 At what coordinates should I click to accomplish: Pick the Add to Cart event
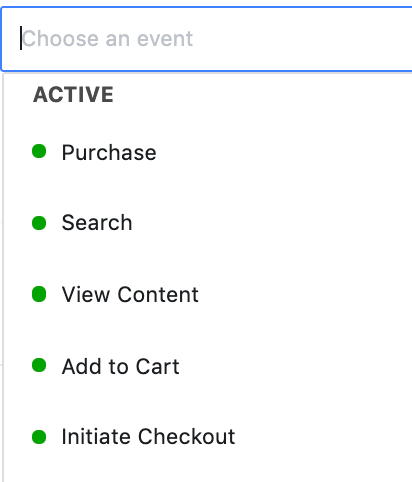coord(121,366)
